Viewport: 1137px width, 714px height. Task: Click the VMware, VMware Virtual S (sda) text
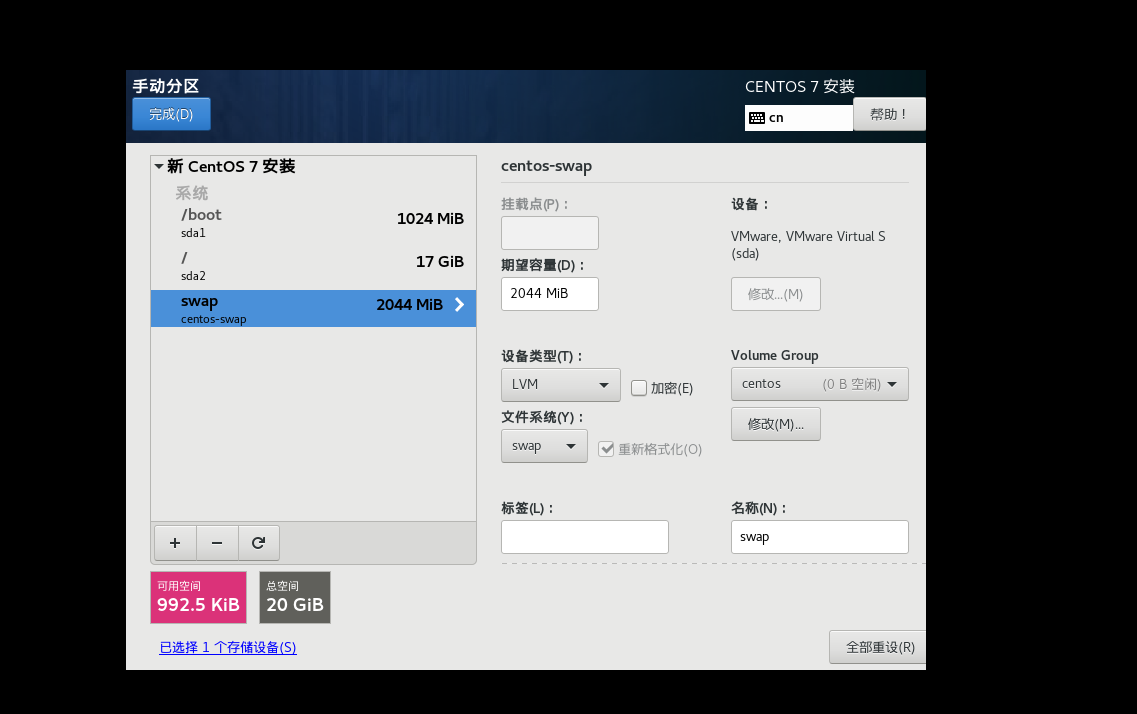coord(808,245)
